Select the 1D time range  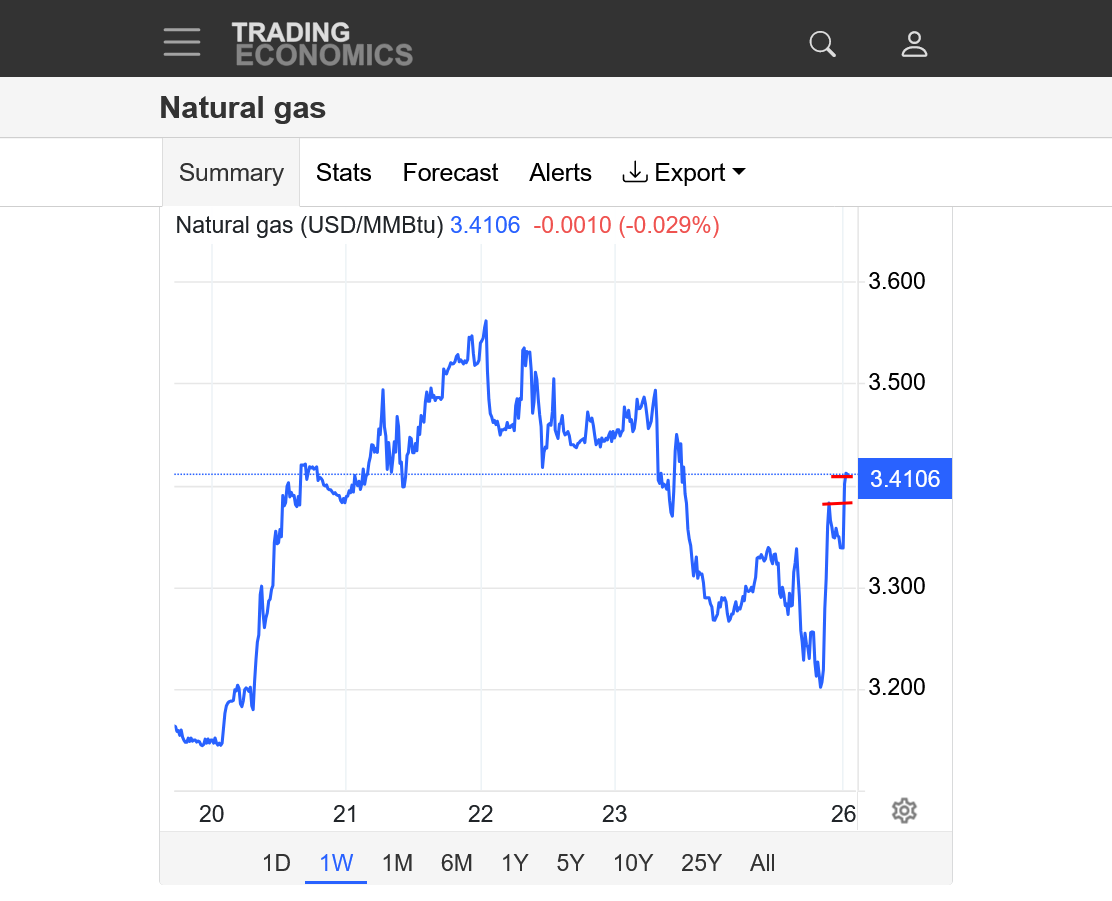click(276, 863)
